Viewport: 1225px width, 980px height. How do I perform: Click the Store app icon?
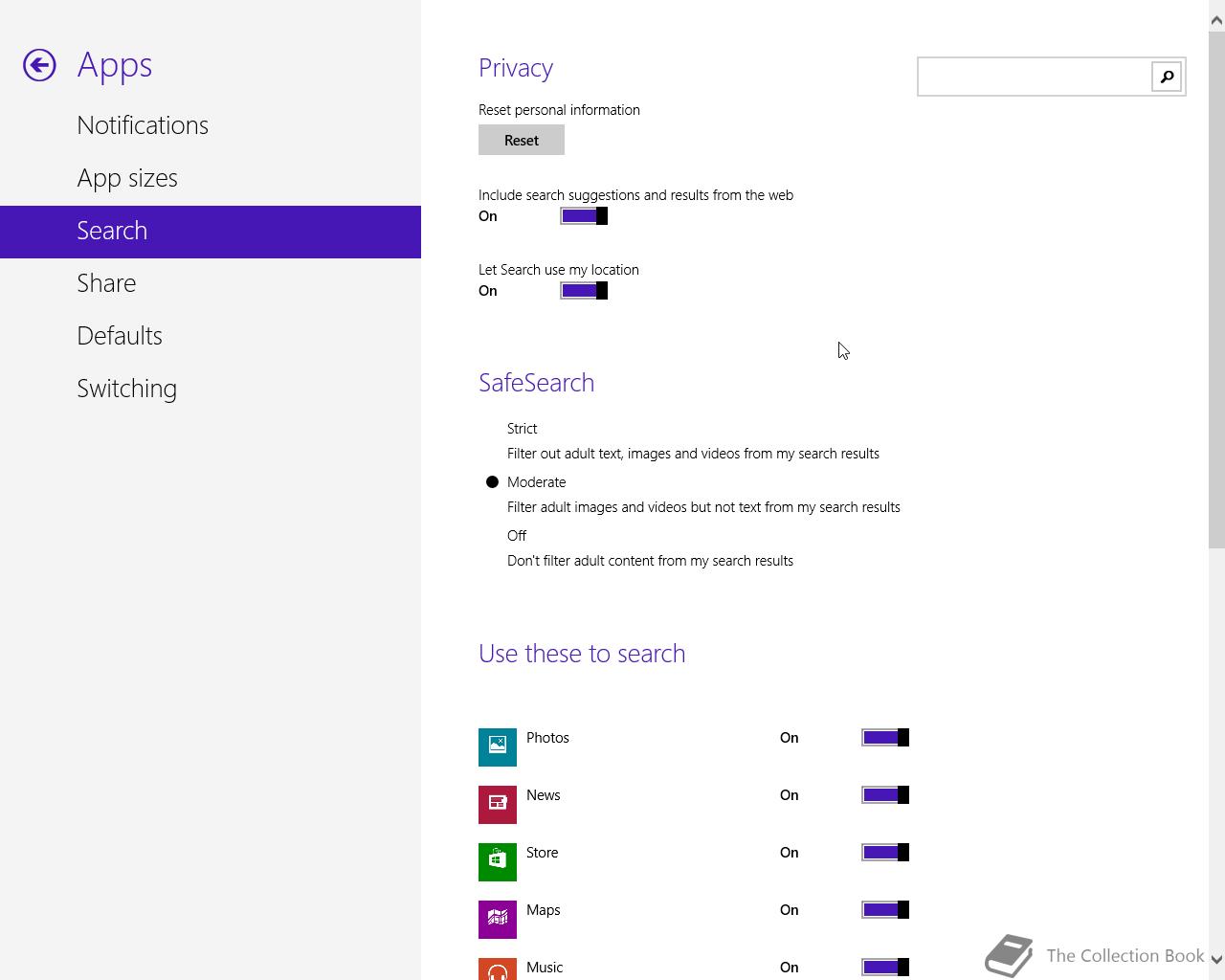[498, 862]
